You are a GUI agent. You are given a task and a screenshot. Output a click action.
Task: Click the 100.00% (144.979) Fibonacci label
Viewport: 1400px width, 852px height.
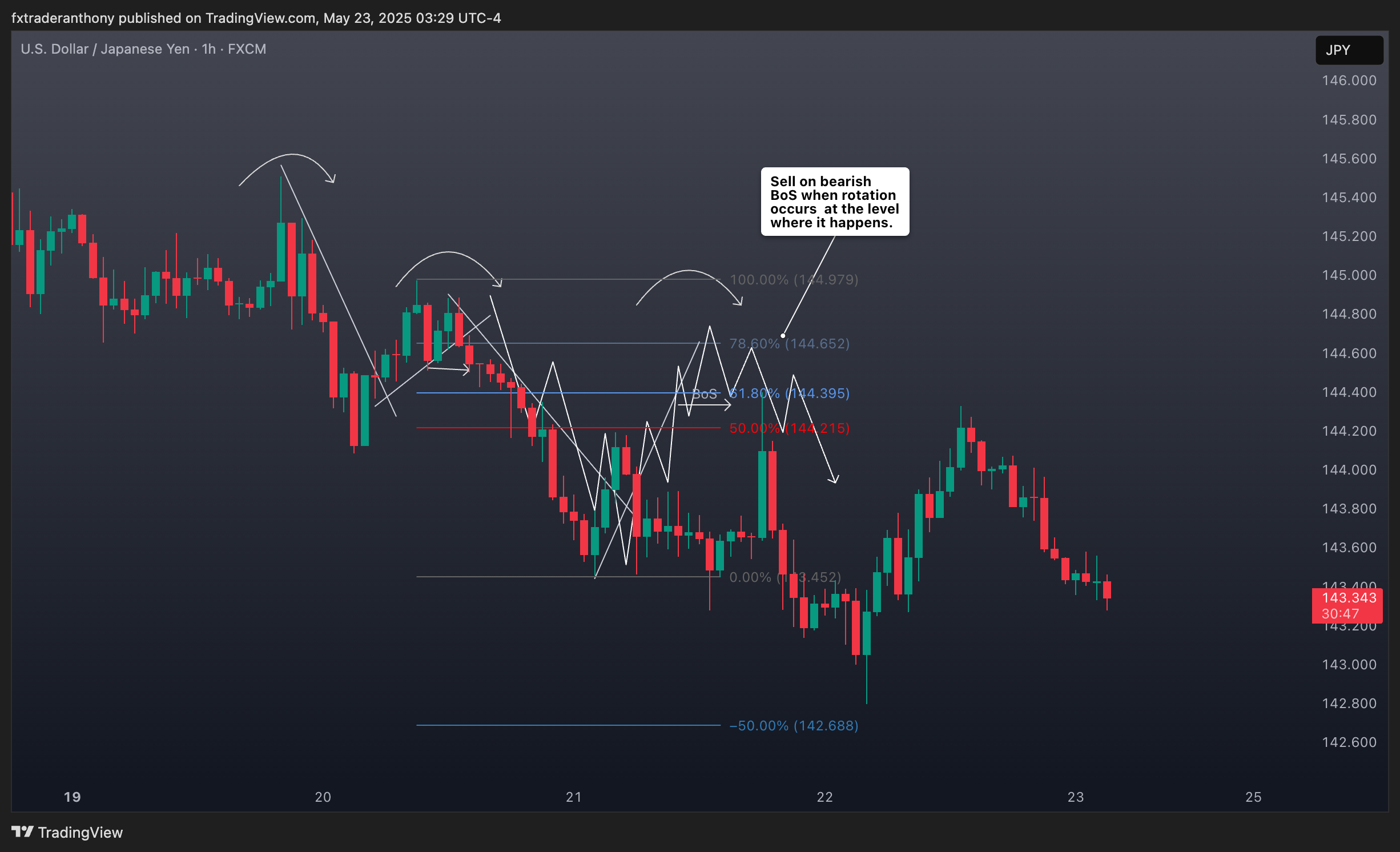tap(794, 280)
